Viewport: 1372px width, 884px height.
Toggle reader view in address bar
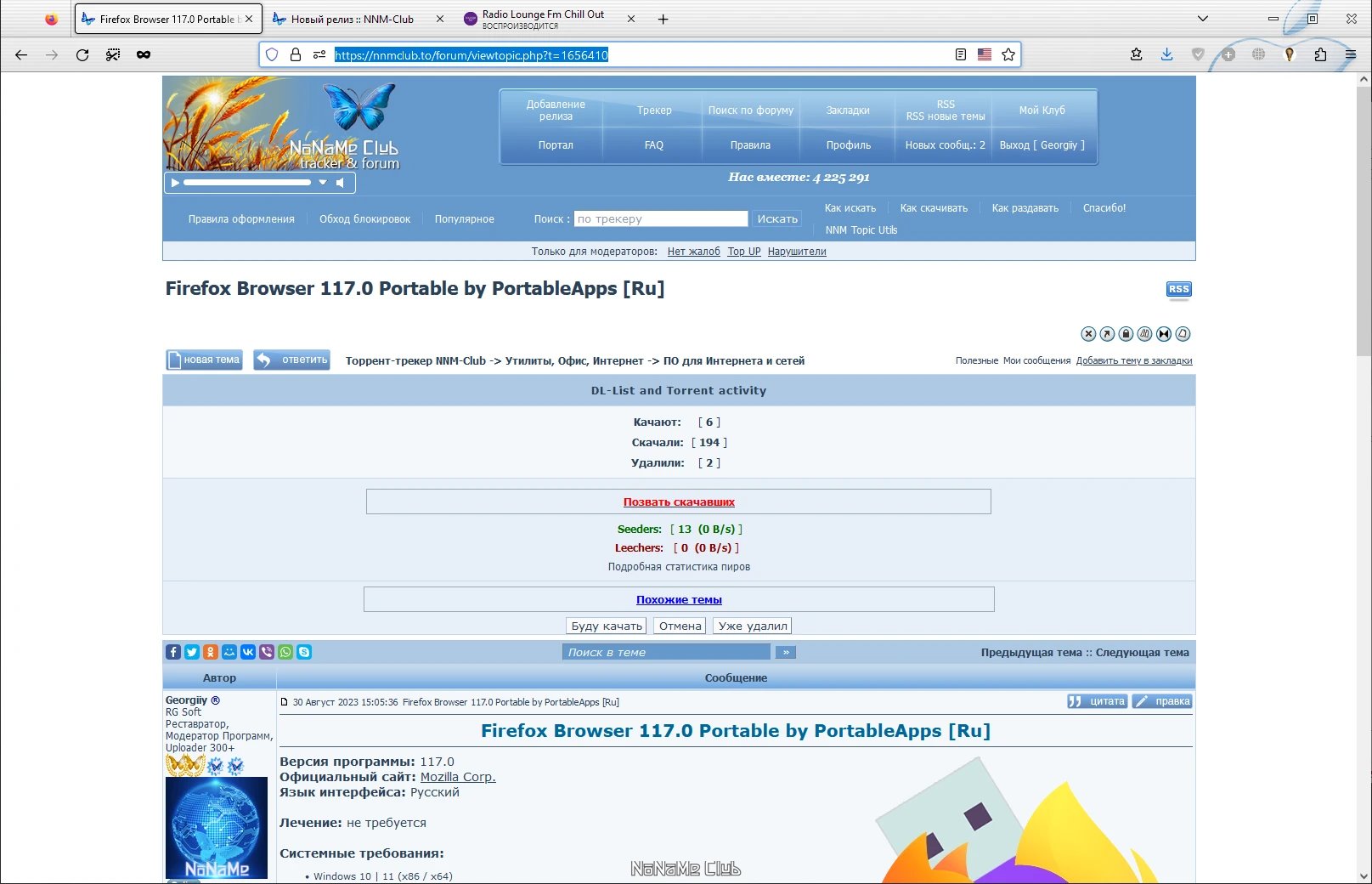(x=961, y=54)
